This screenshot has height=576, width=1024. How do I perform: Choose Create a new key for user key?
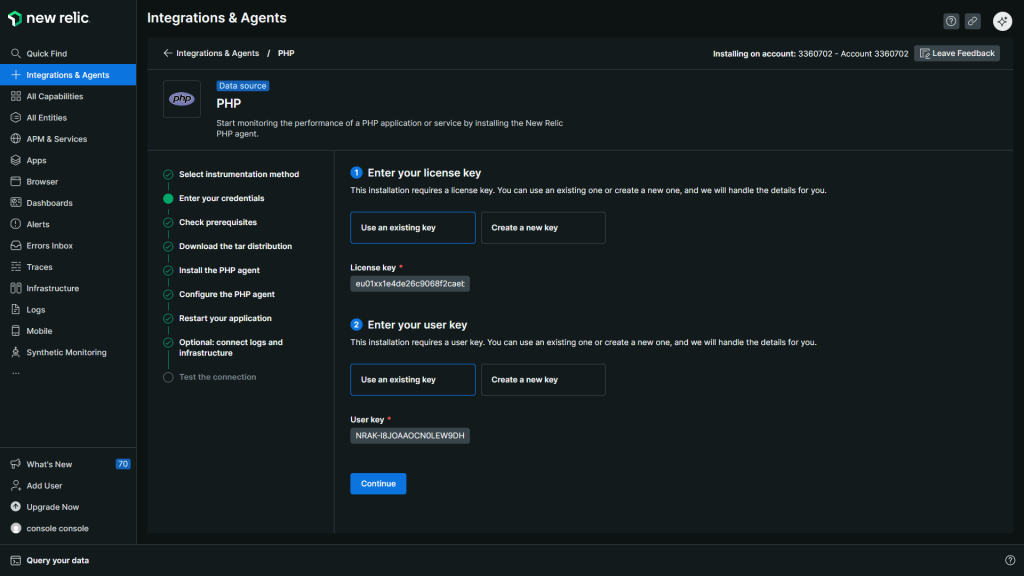tap(543, 380)
